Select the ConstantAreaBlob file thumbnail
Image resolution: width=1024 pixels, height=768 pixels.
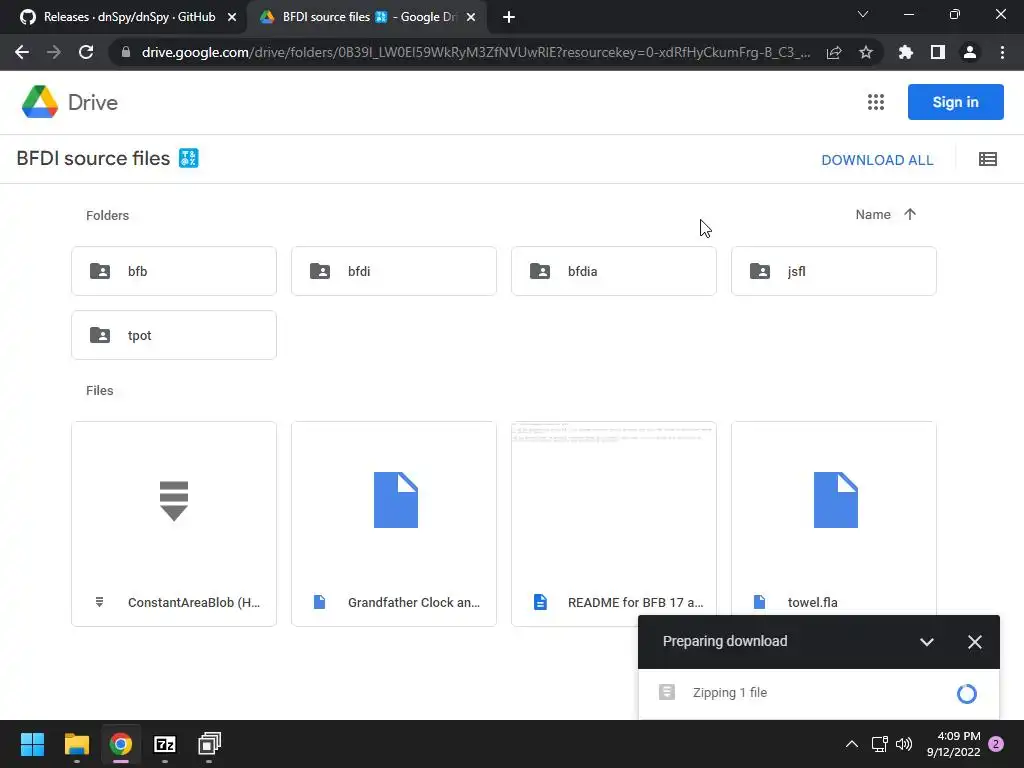tap(174, 500)
